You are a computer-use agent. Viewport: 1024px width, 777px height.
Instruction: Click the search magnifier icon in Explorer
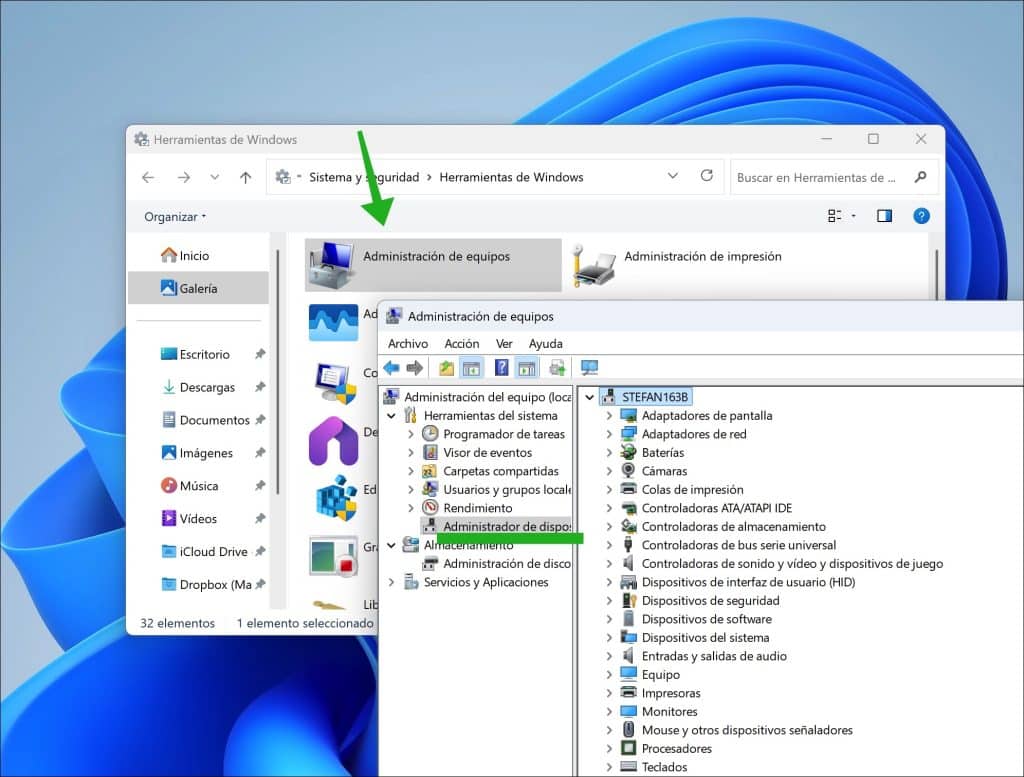coord(920,177)
